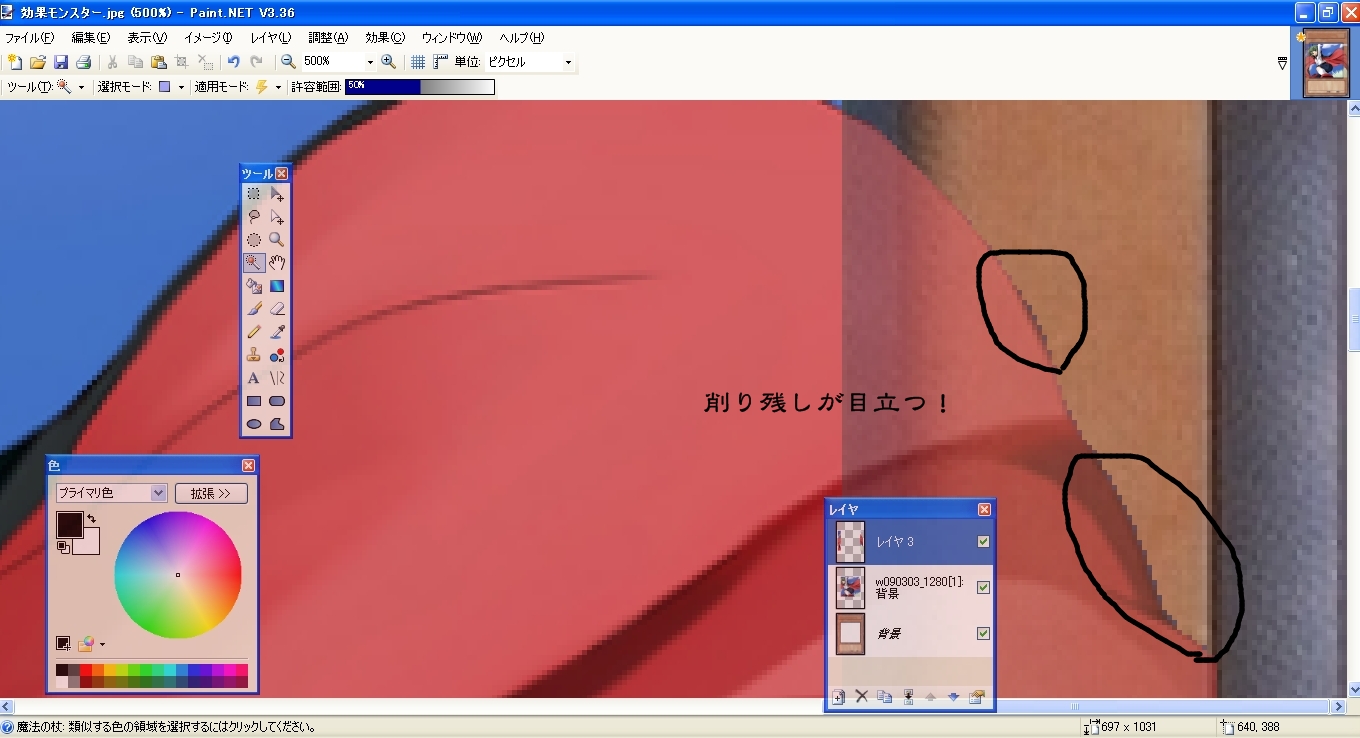The height and width of the screenshot is (738, 1360).
Task: Select the Paint Bucket tool
Action: coord(254,286)
